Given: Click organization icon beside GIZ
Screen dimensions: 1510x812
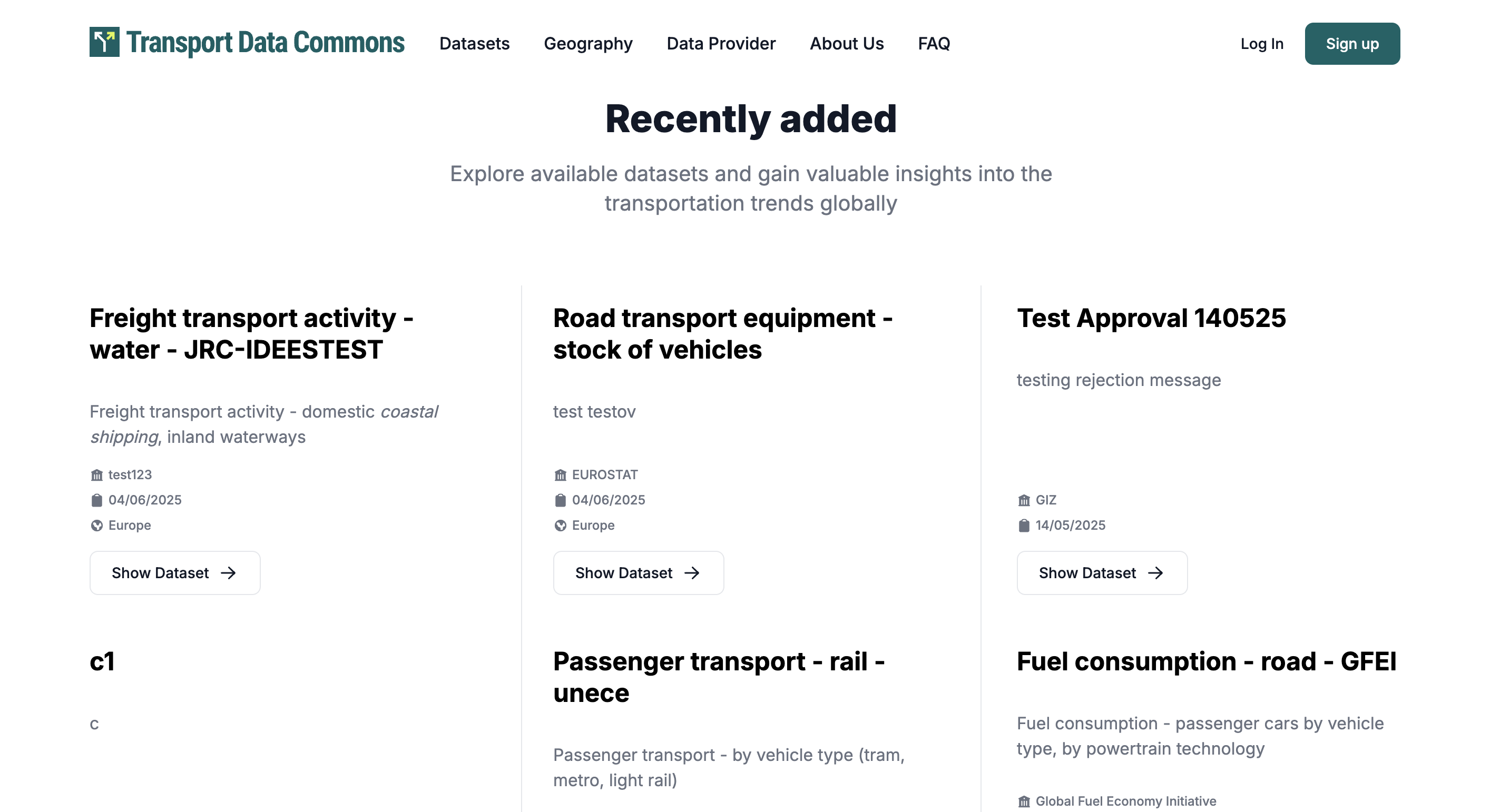Looking at the screenshot, I should 1024,500.
